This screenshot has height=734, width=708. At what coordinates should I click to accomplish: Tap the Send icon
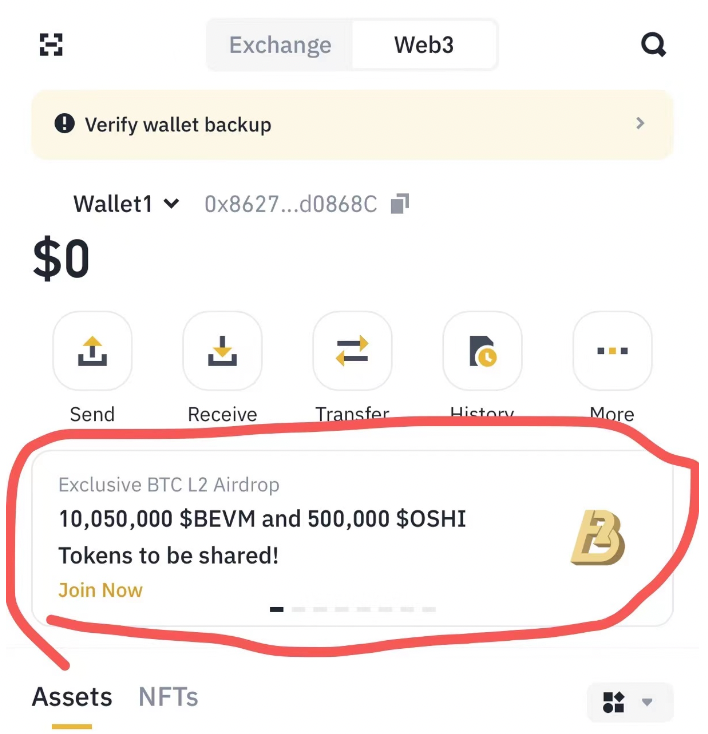coord(92,351)
